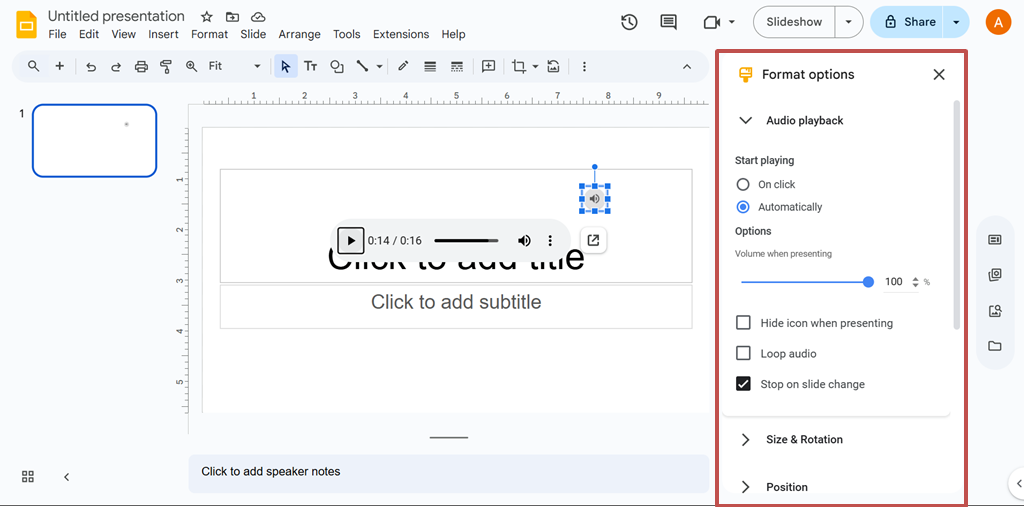Viewport: 1024px width, 507px height.
Task: Add a comment from toolbar
Action: tap(488, 66)
